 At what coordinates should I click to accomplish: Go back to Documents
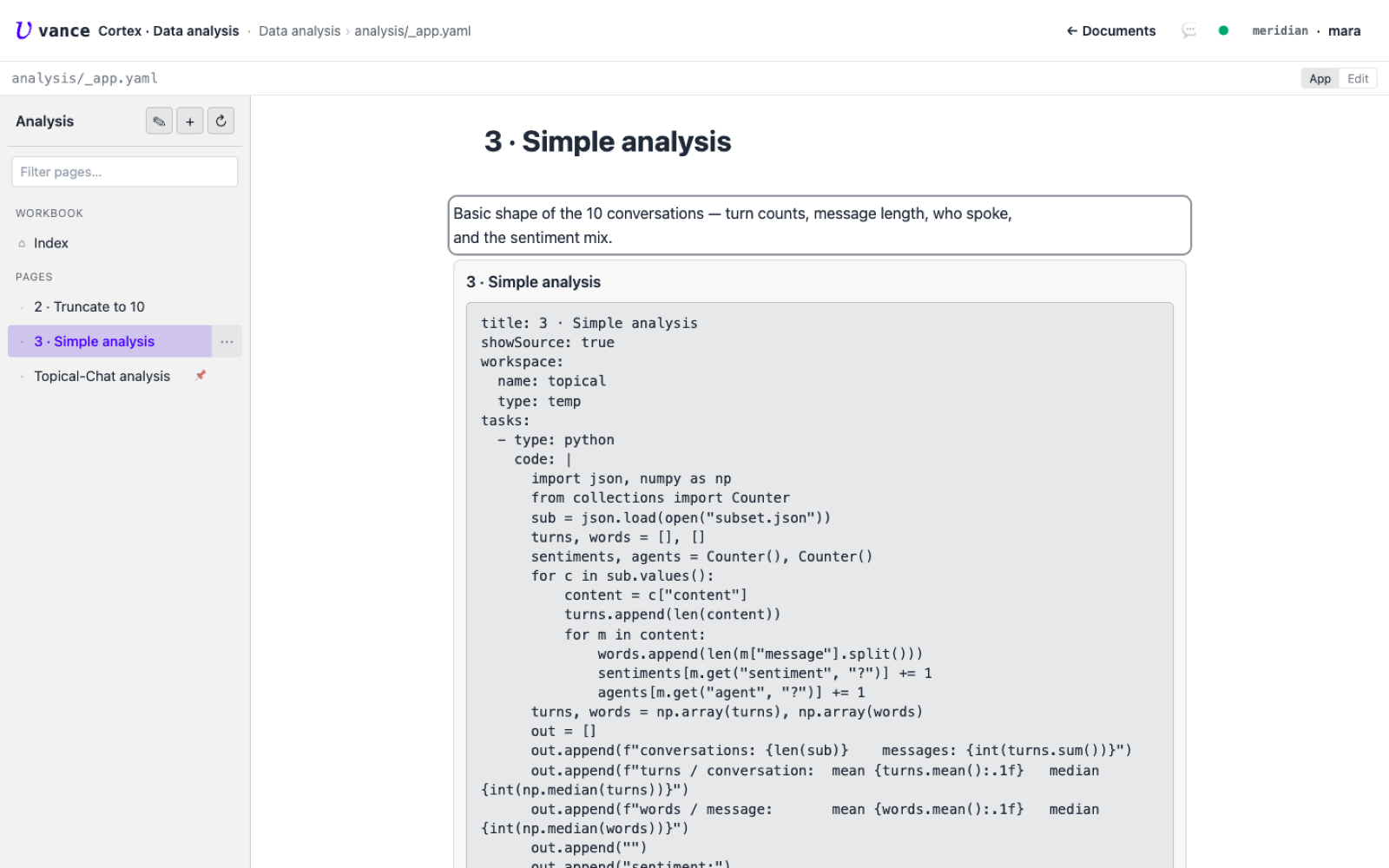1111,30
